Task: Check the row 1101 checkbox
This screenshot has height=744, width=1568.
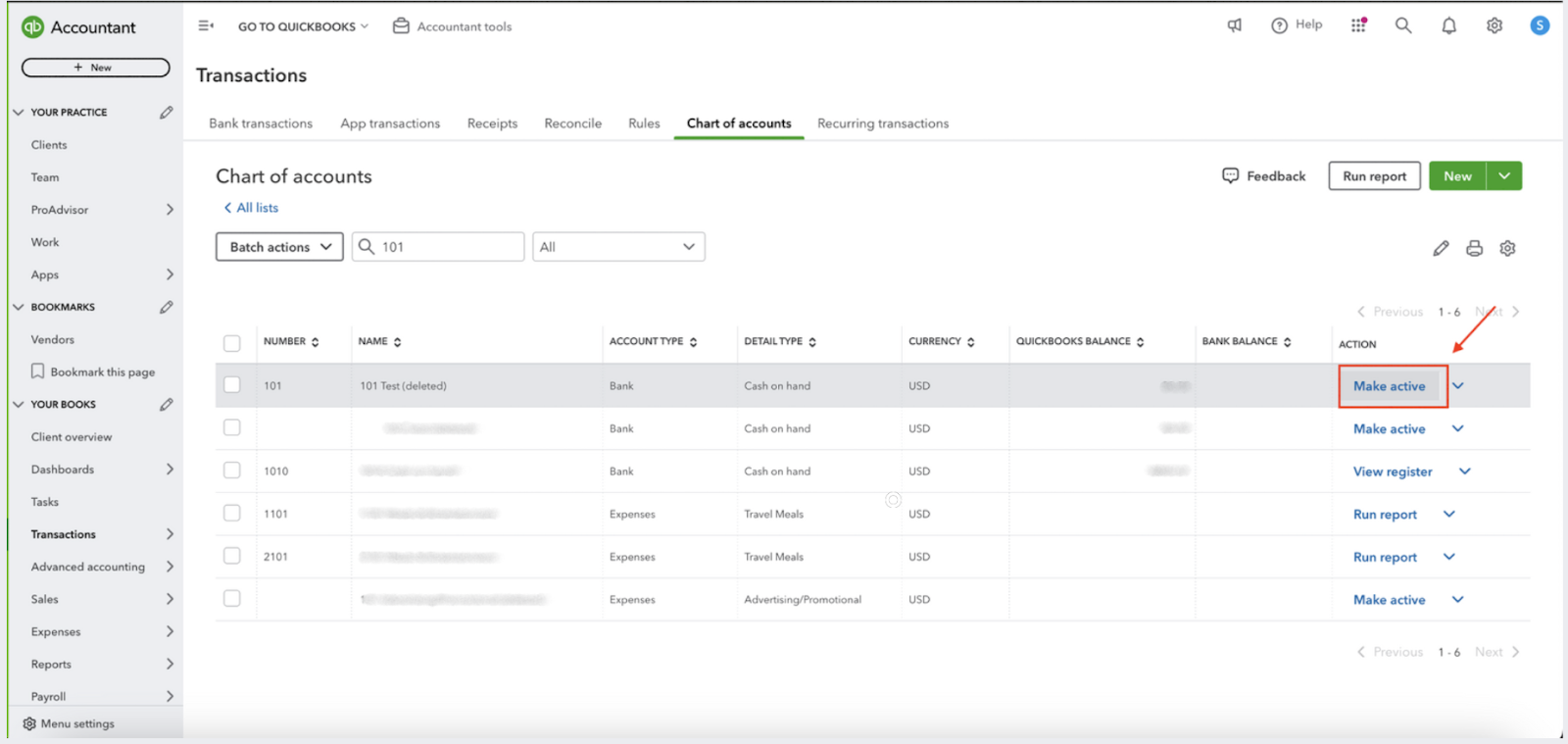Action: (232, 513)
